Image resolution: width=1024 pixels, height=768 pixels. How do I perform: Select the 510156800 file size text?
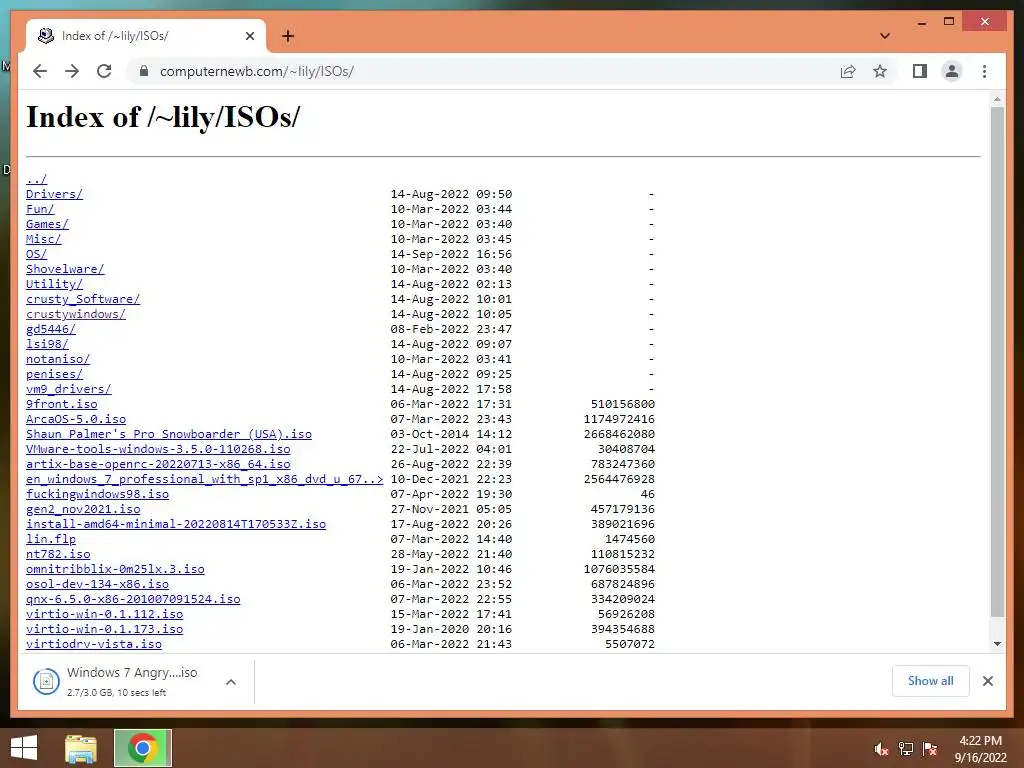coord(622,404)
